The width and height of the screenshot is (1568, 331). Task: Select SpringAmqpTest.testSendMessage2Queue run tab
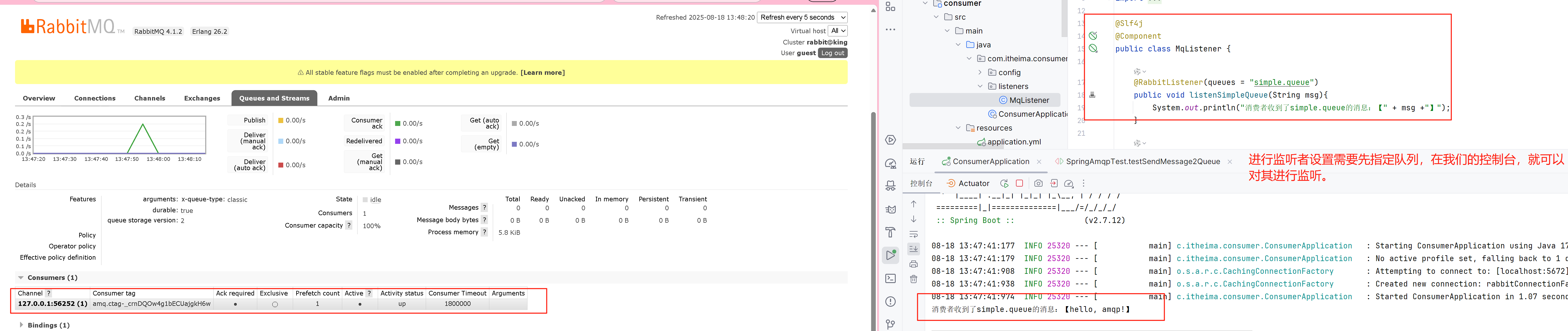1143,162
